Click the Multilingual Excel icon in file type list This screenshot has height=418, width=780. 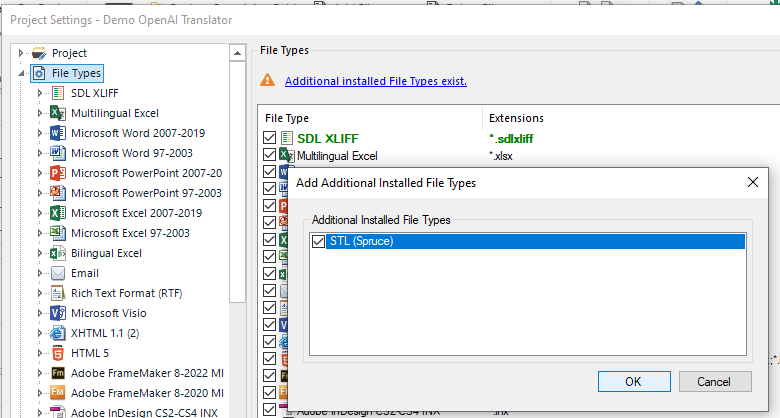287,155
